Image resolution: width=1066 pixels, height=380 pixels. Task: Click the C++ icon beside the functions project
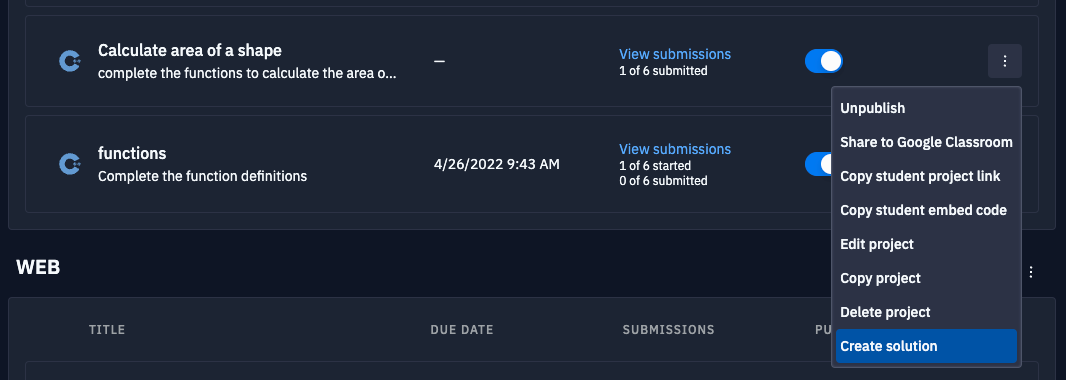70,164
